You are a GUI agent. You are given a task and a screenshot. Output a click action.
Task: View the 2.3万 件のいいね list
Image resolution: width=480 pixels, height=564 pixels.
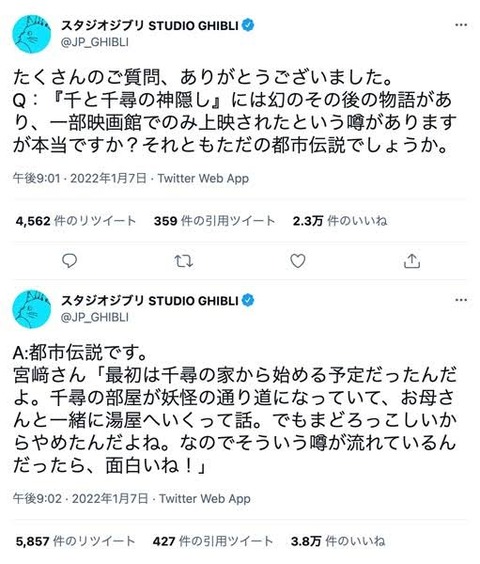(x=340, y=220)
